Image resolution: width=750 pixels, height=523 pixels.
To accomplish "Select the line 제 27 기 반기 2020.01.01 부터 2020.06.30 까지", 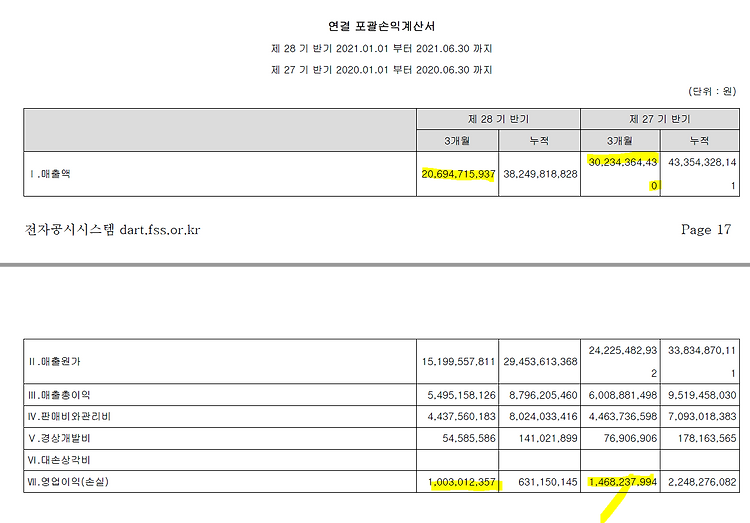I will coord(381,70).
